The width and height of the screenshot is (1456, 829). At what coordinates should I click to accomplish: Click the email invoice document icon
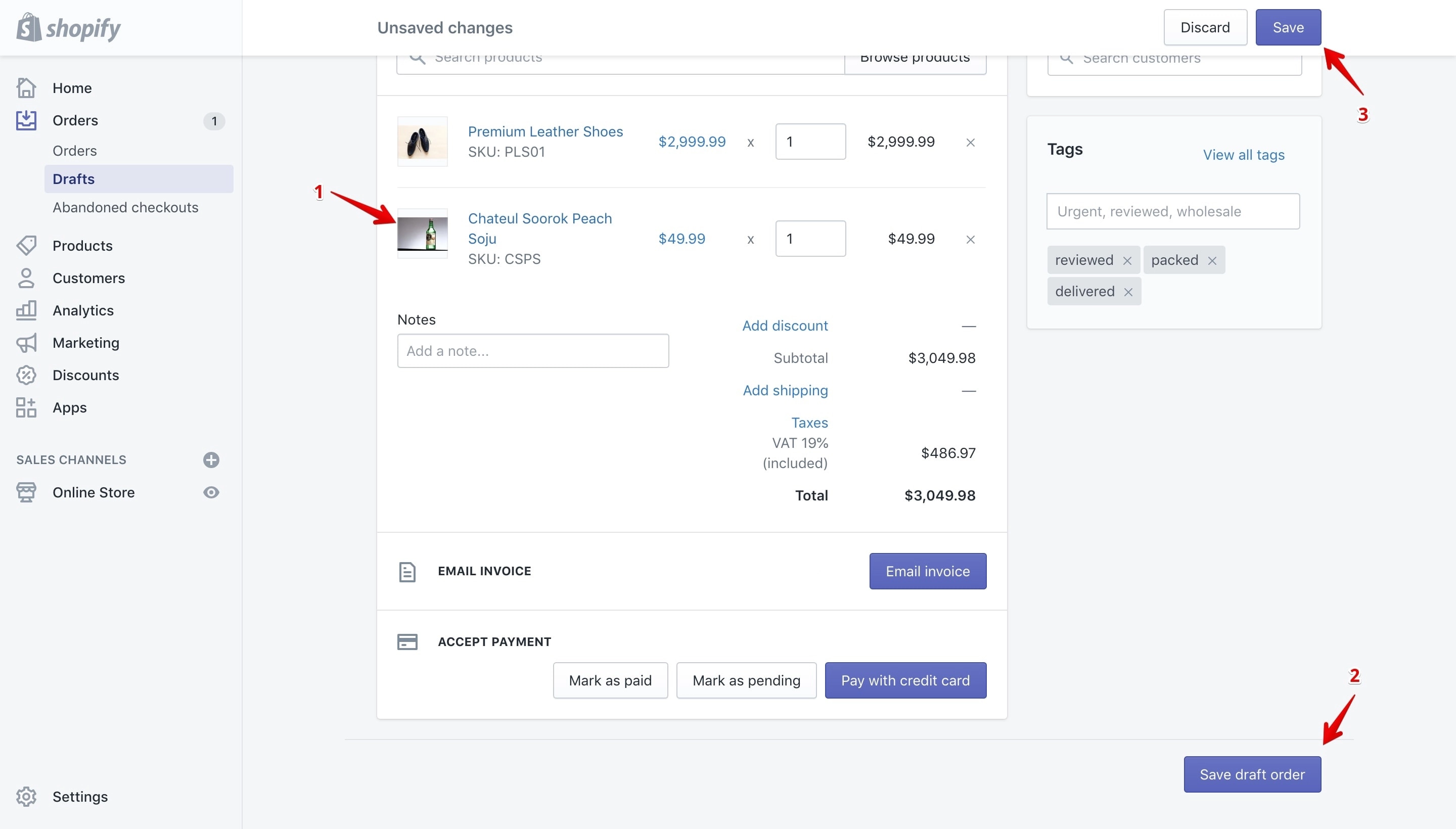click(407, 572)
